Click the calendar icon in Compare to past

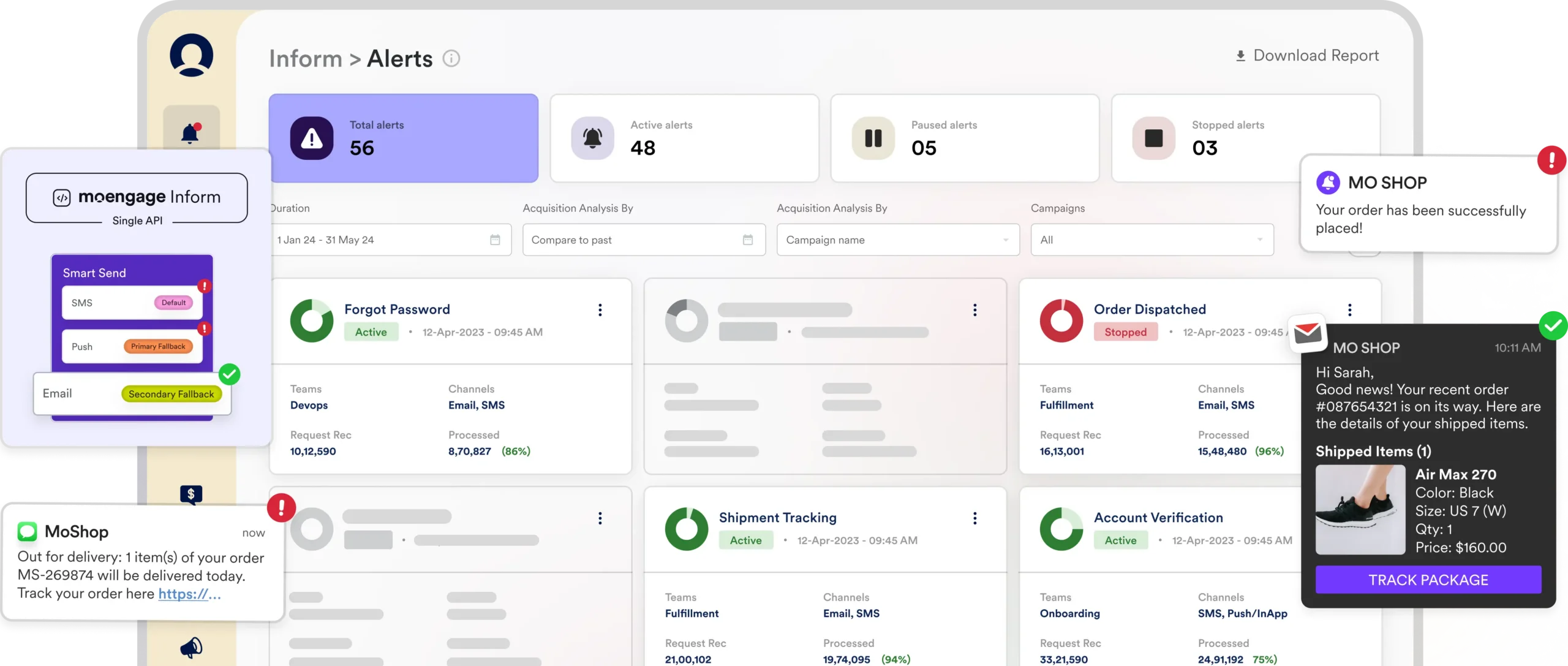748,240
